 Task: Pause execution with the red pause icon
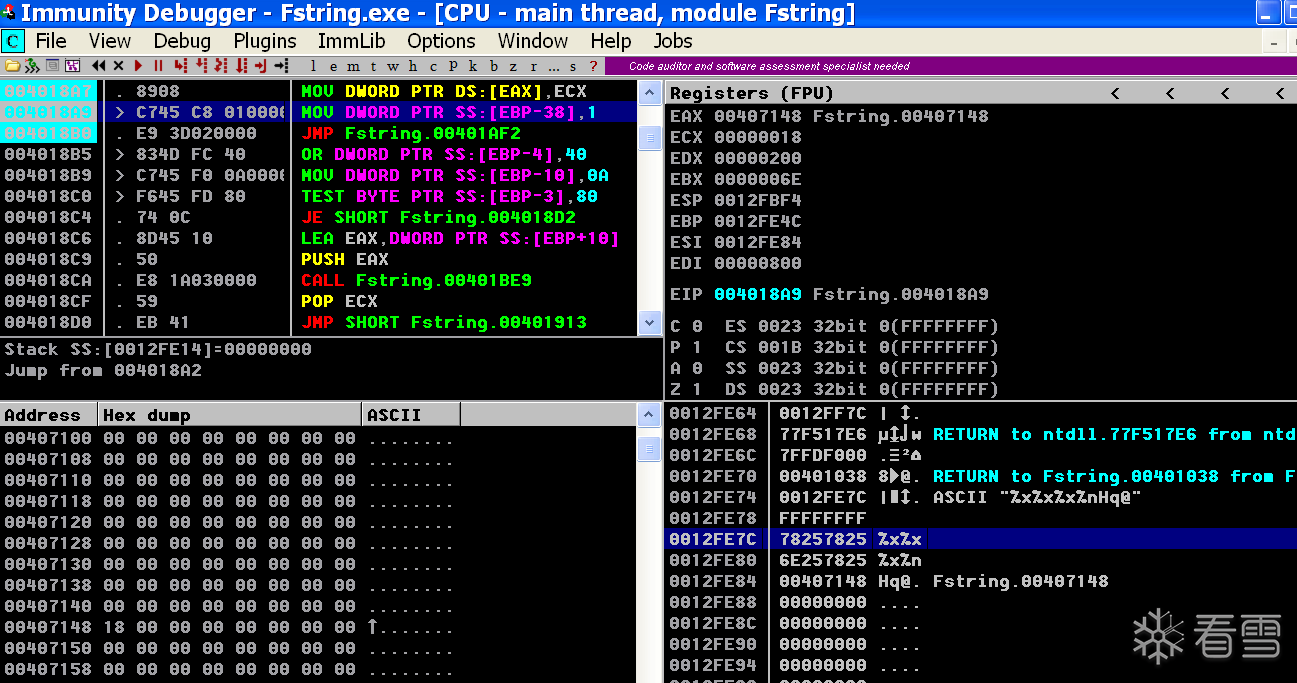(x=158, y=66)
